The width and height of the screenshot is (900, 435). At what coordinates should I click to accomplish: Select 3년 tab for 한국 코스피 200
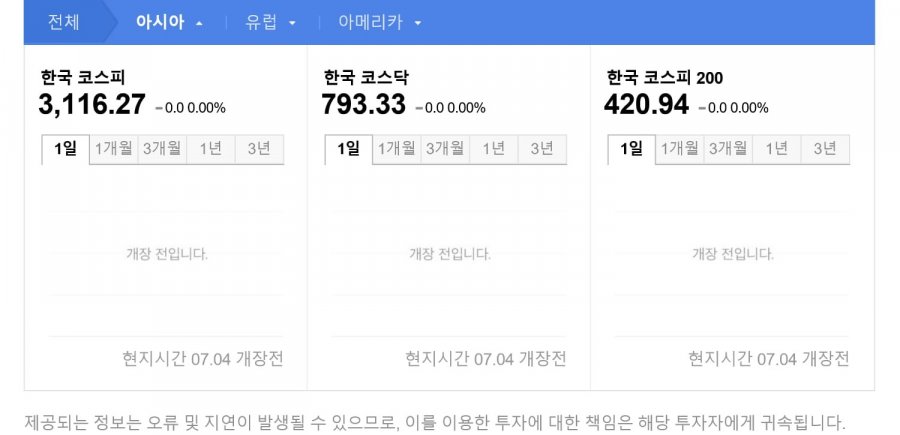click(825, 149)
